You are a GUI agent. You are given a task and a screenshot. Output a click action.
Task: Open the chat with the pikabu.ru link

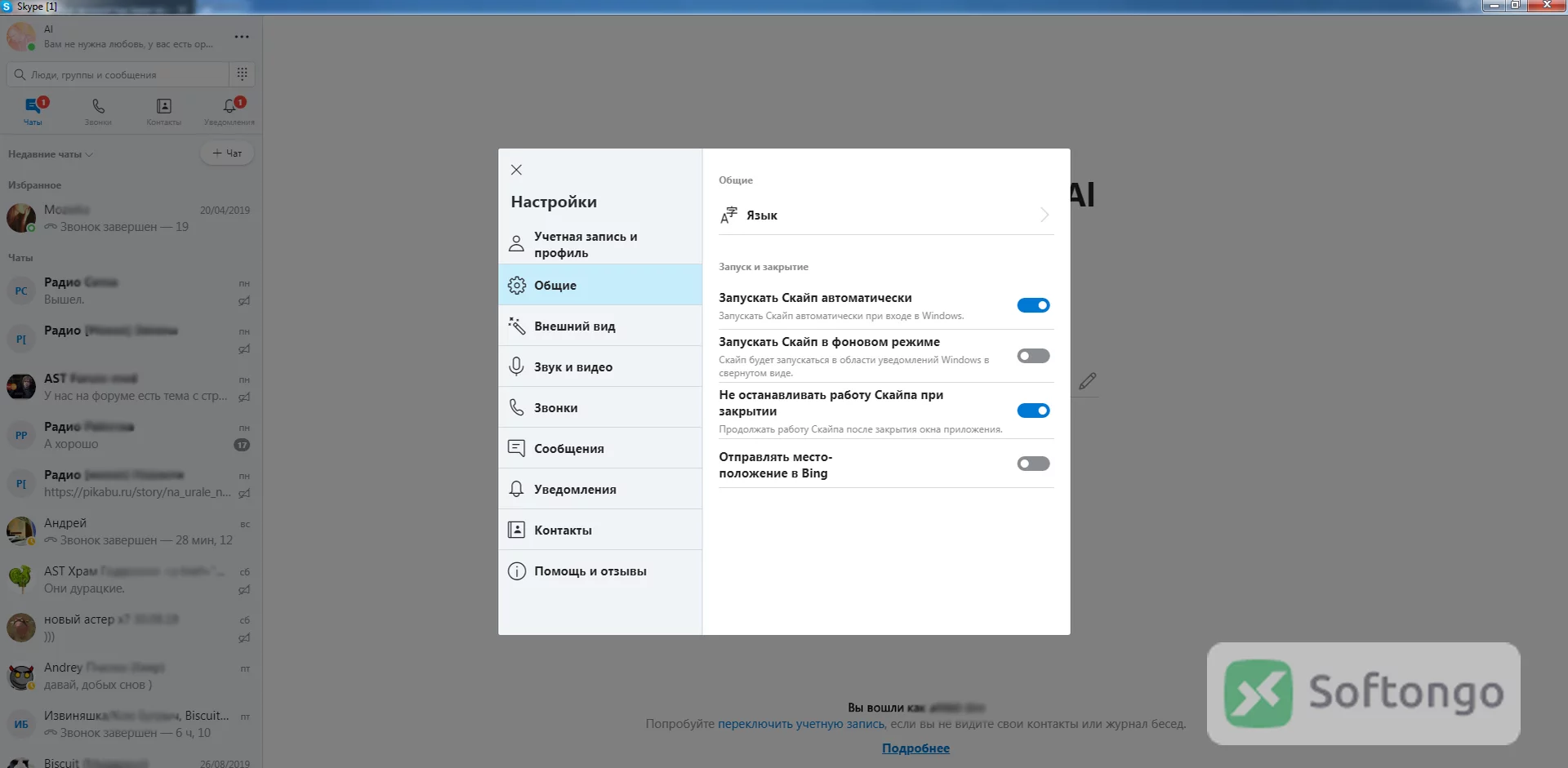(x=131, y=483)
